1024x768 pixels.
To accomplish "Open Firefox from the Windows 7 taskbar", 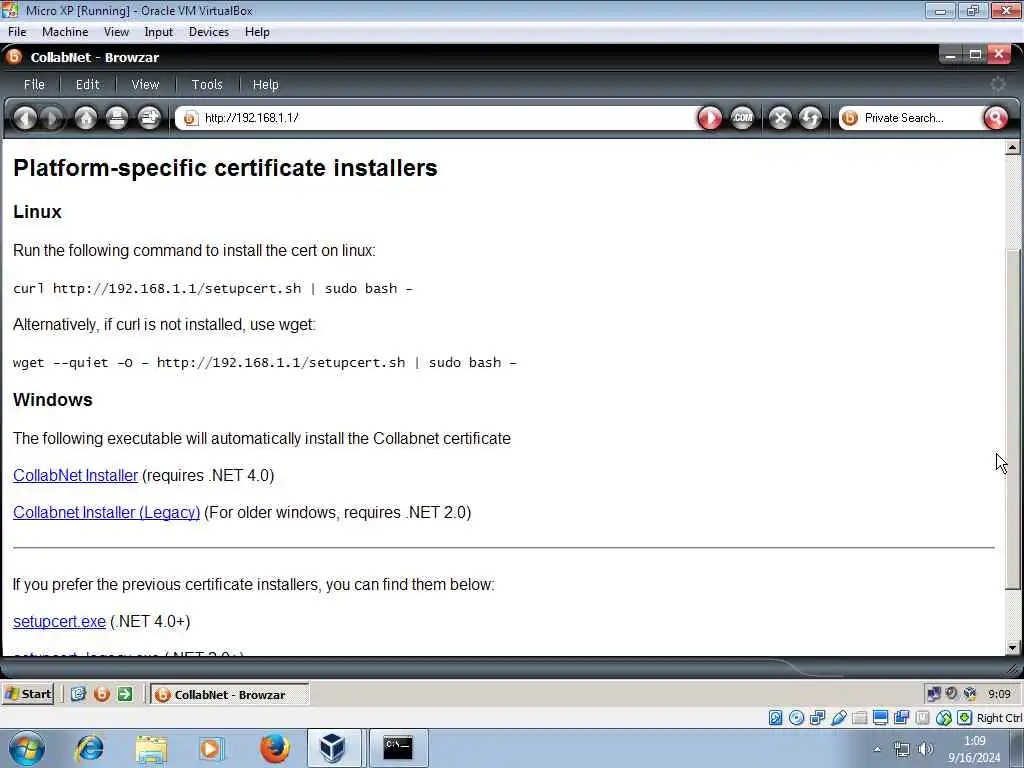I will pyautogui.click(x=275, y=748).
